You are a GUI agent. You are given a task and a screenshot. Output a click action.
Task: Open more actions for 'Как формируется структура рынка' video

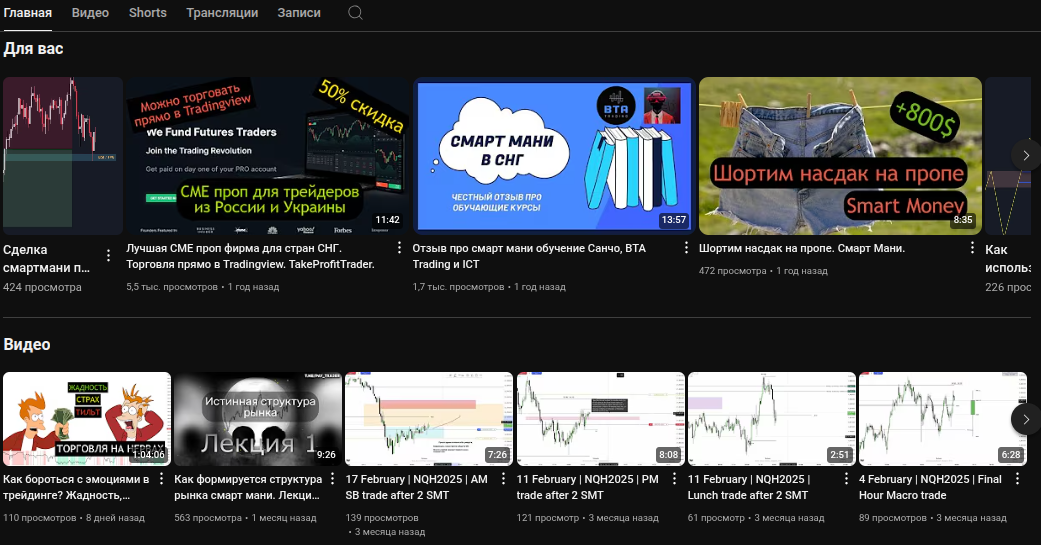(332, 479)
